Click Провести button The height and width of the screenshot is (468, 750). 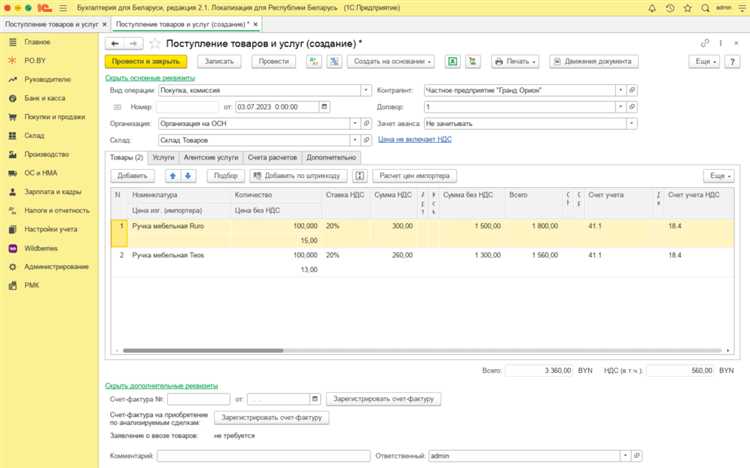point(274,62)
